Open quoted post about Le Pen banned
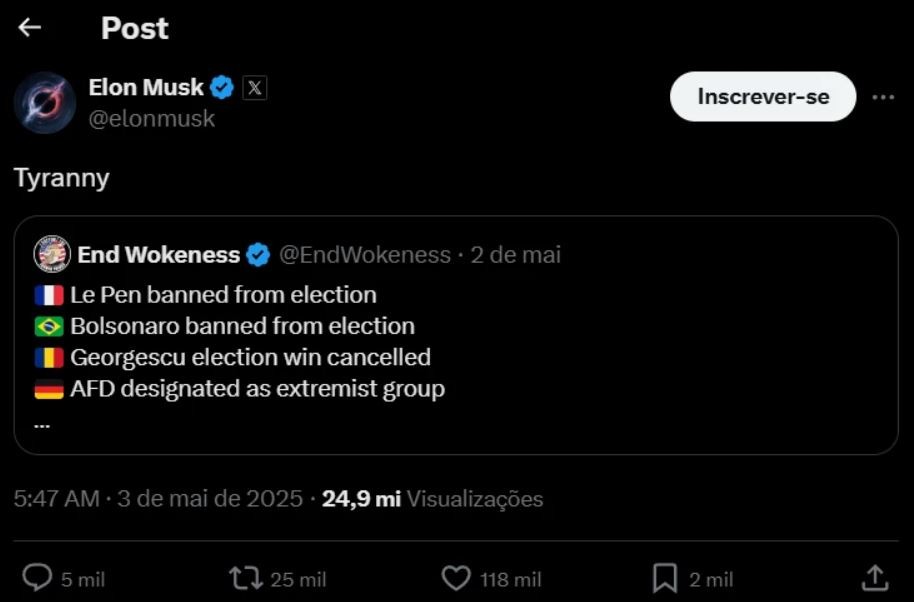 pyautogui.click(x=456, y=335)
